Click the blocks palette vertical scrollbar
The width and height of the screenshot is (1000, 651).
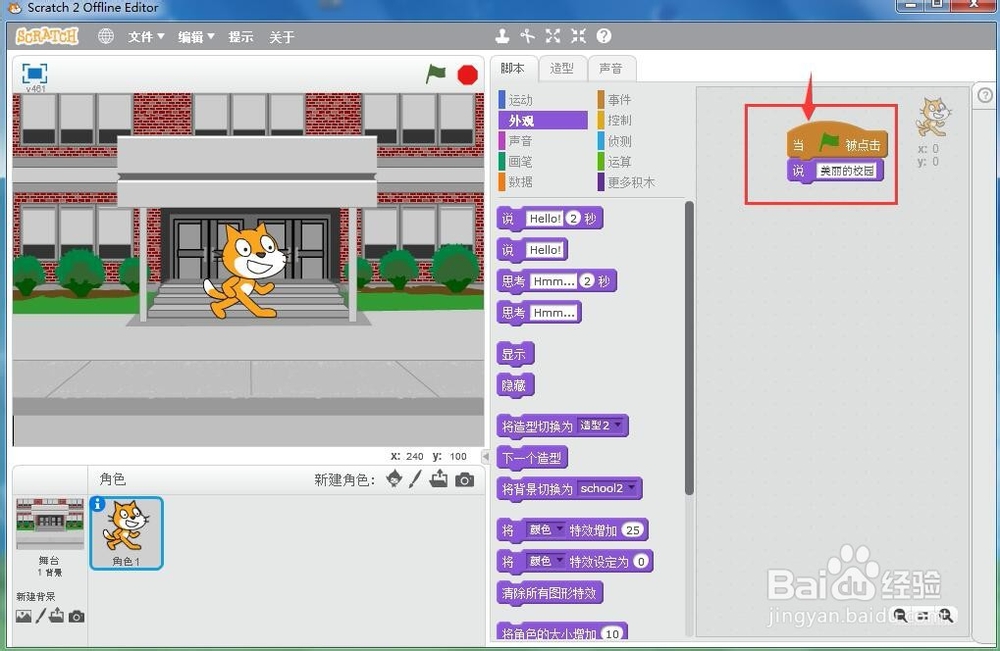point(689,347)
